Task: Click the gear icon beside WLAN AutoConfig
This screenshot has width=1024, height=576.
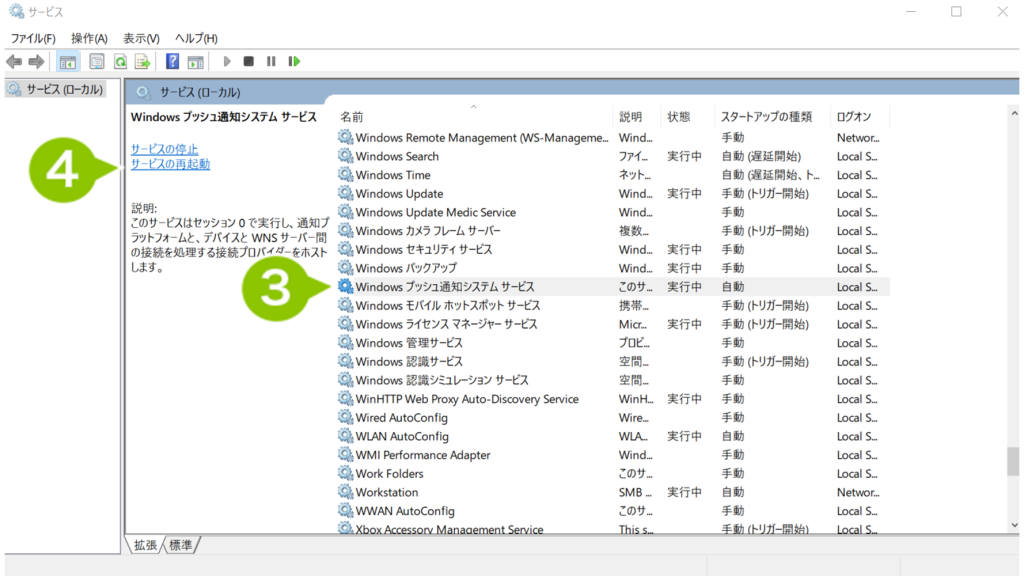Action: click(345, 436)
